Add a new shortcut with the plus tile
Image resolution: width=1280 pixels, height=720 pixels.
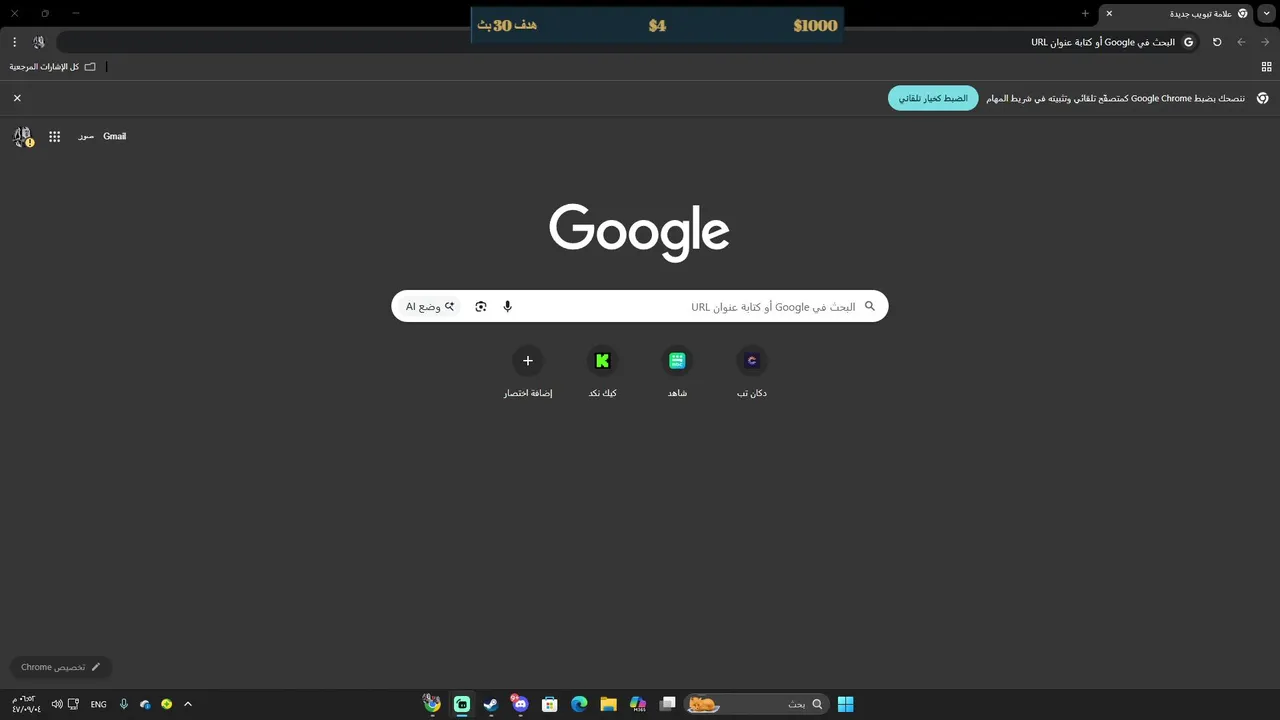pyautogui.click(x=528, y=373)
